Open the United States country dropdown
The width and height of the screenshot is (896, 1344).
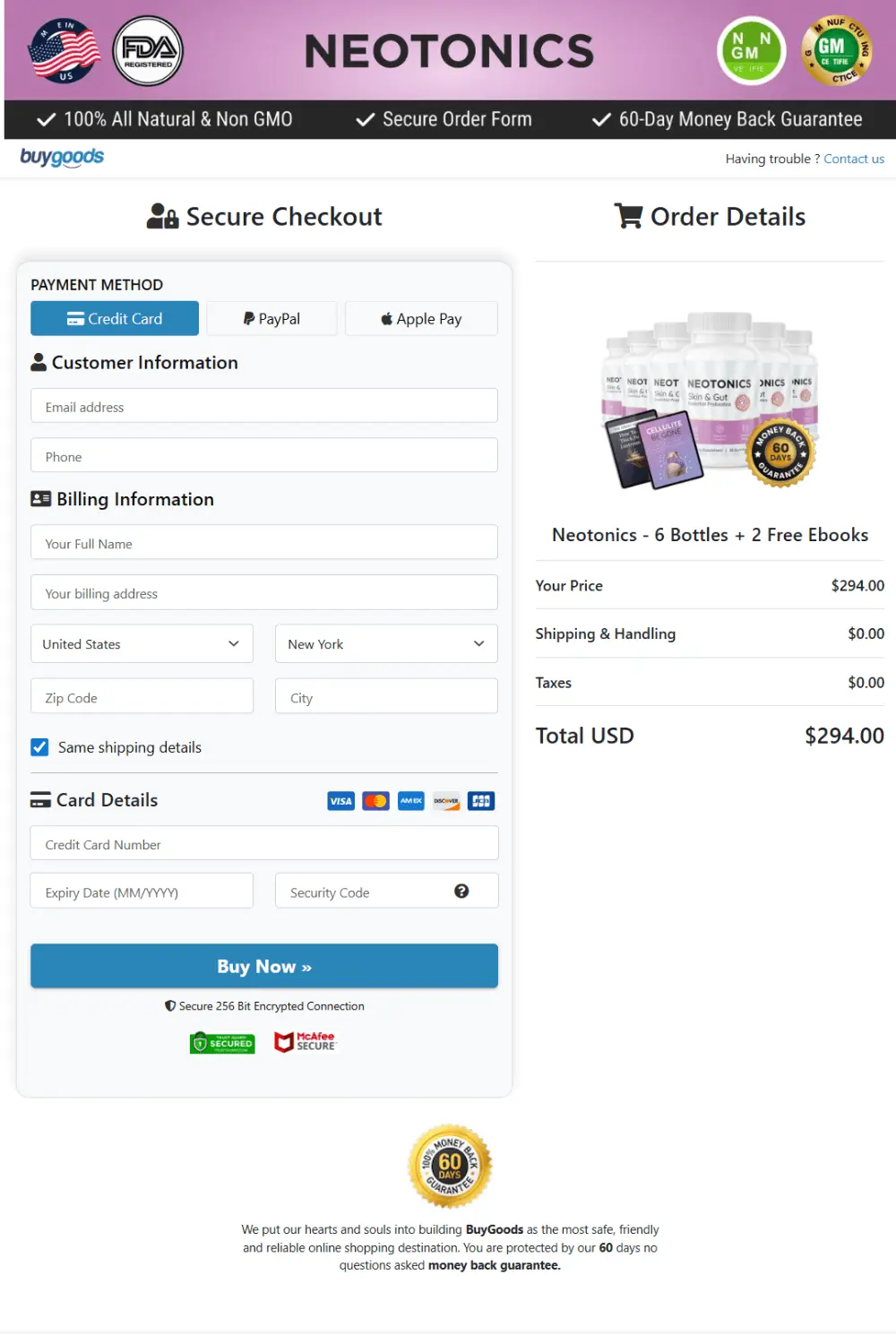[141, 643]
